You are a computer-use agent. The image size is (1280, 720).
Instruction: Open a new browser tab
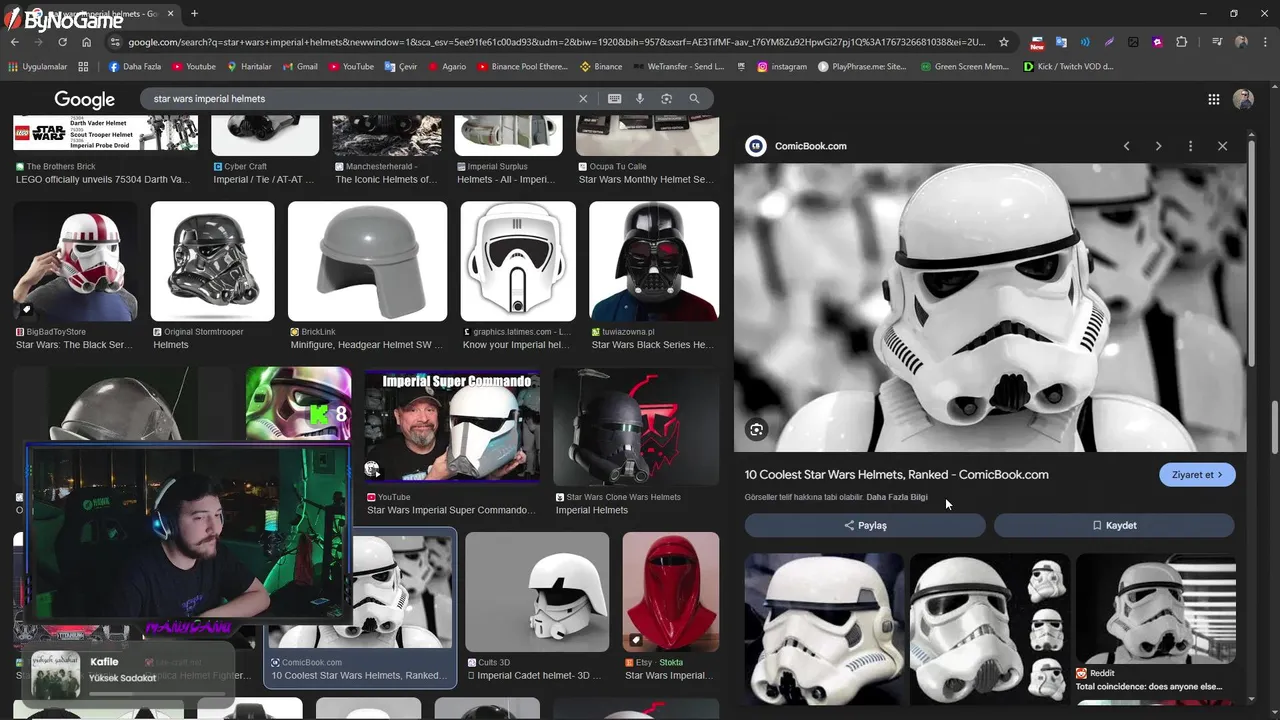coord(194,14)
